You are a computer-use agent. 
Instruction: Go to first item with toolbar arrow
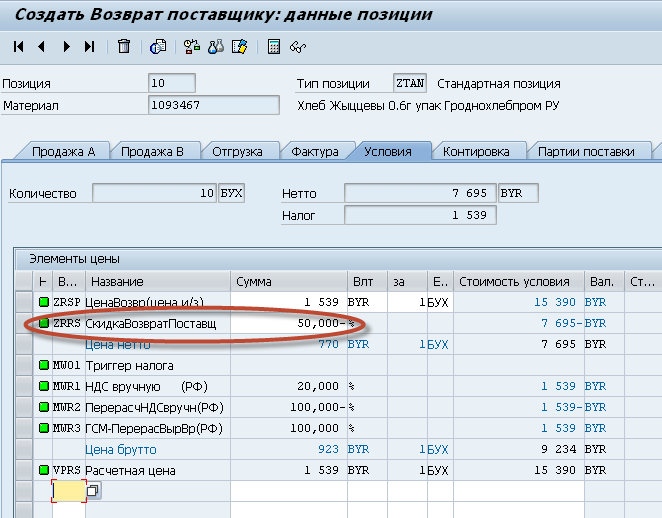point(18,46)
